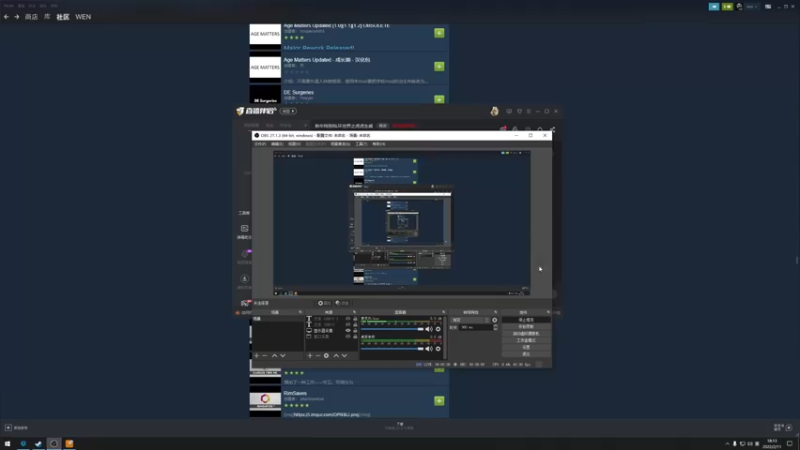Go forward with Steam forward arrow
The image size is (800, 450).
coord(16,17)
